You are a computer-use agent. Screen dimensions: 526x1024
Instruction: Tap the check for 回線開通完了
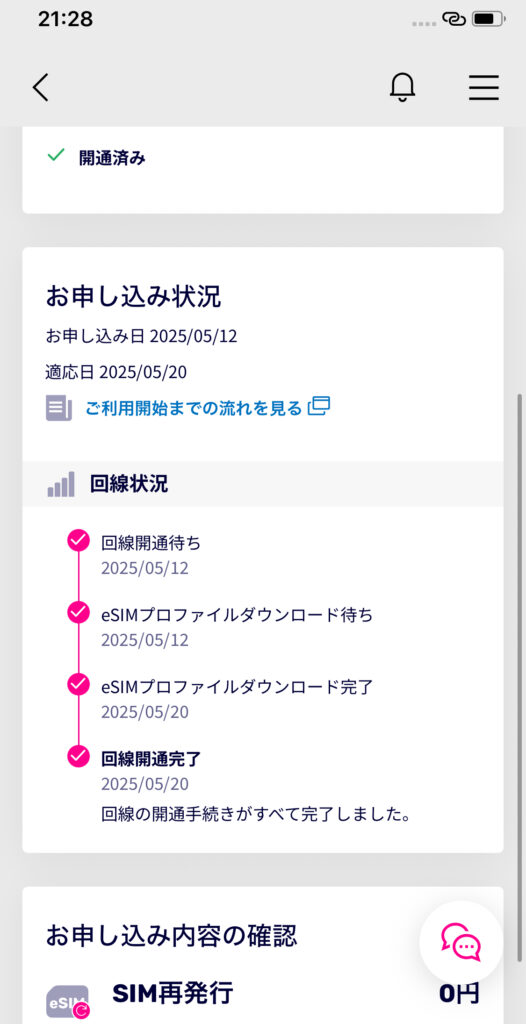pos(78,756)
